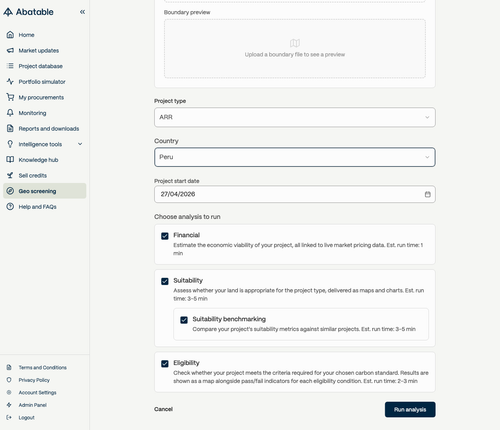The image size is (500, 430).
Task: Click the Home house icon
Action: tap(10, 35)
